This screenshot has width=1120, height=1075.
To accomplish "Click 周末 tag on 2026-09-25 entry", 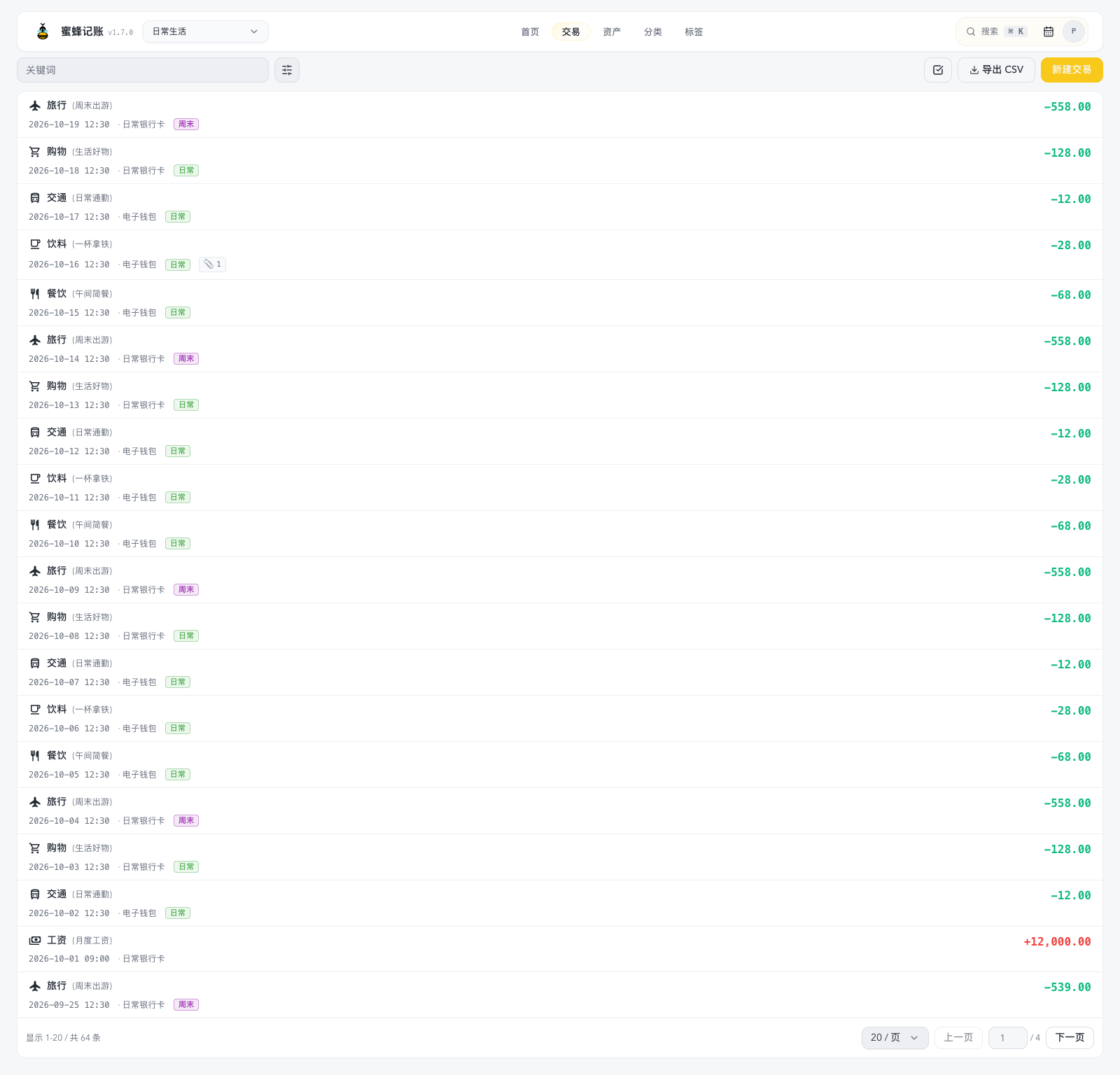I will click(x=186, y=1004).
